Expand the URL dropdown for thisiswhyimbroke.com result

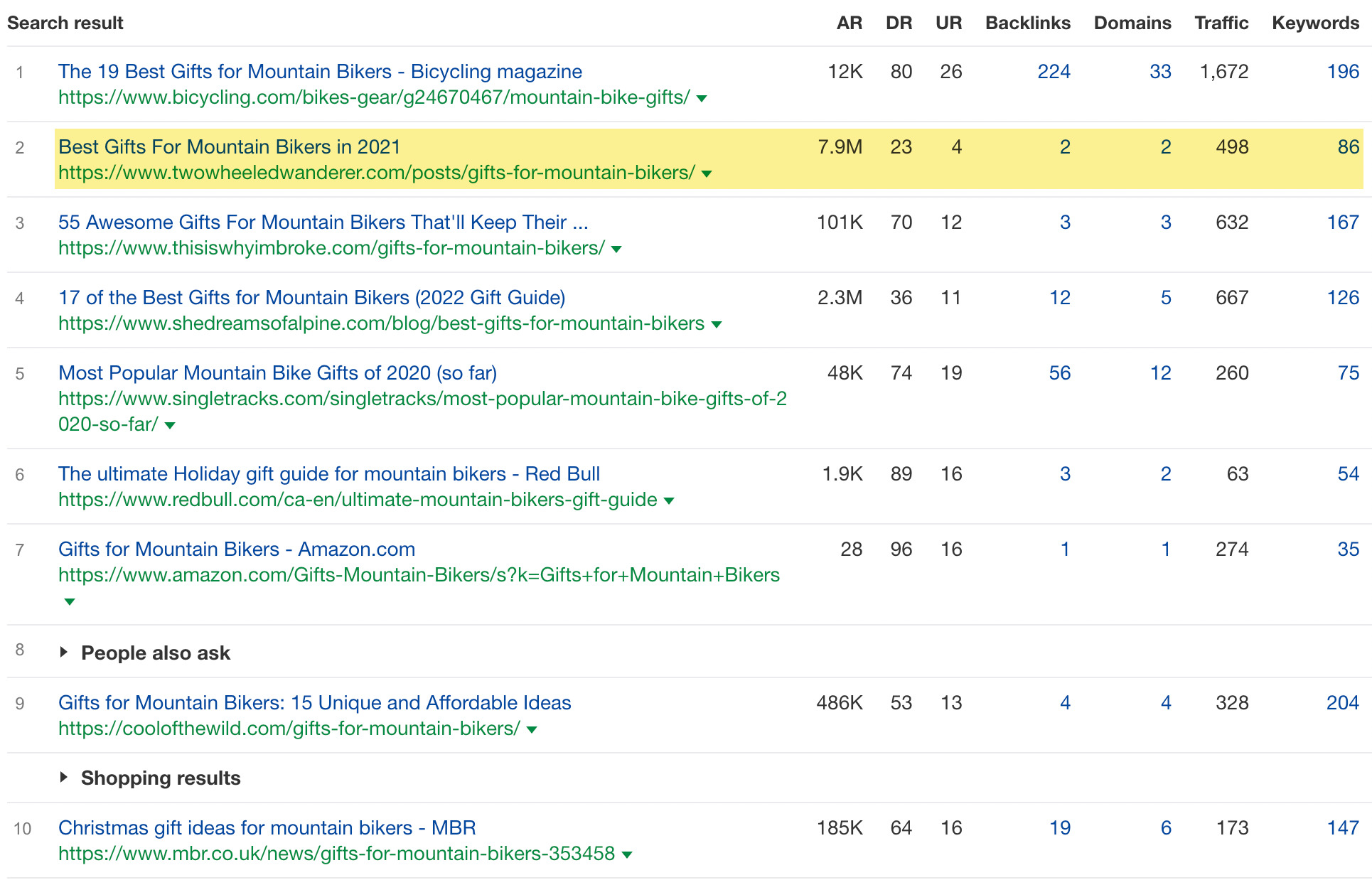pos(616,248)
